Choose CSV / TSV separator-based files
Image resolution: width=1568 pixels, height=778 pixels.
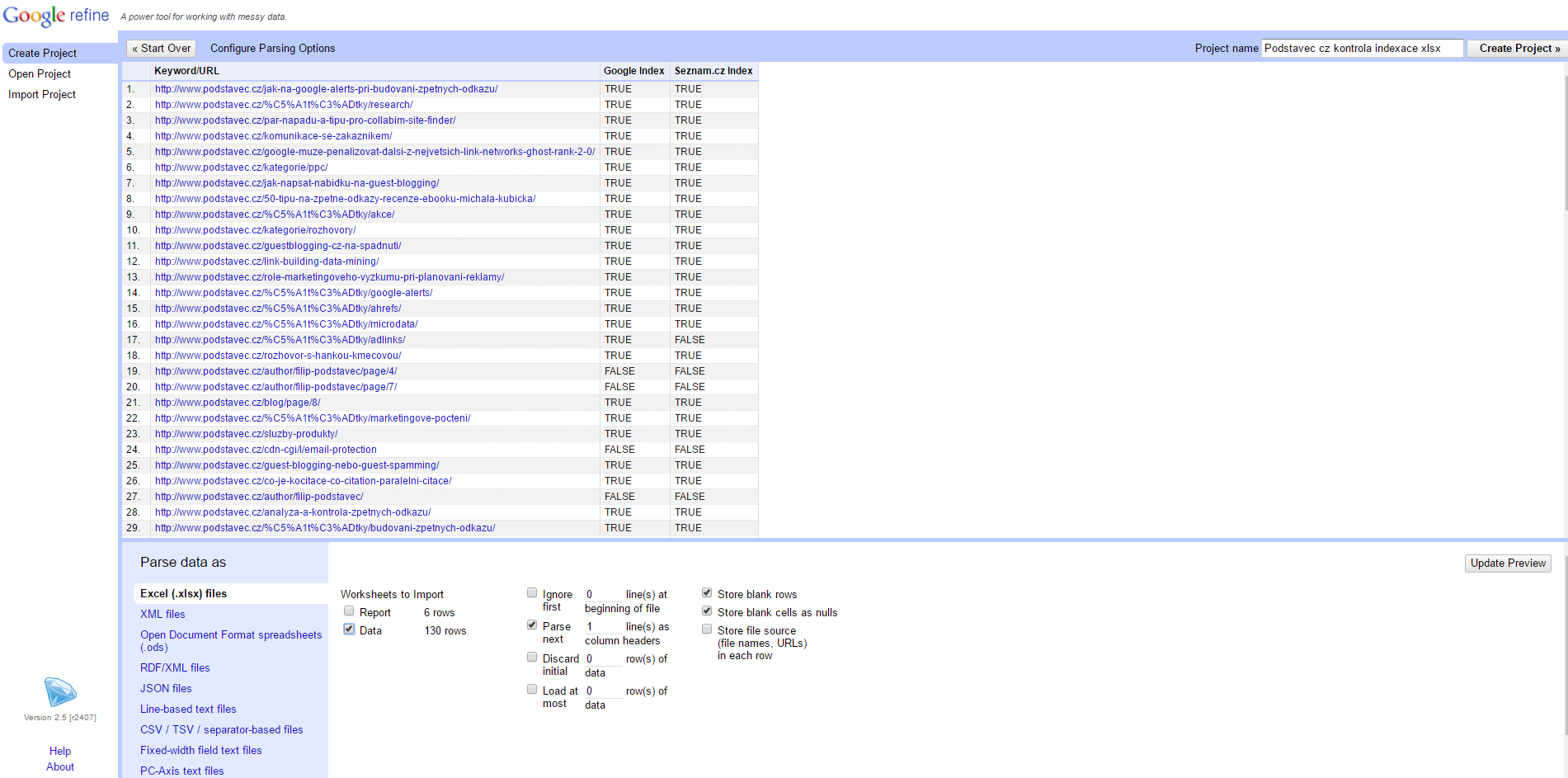[x=222, y=729]
